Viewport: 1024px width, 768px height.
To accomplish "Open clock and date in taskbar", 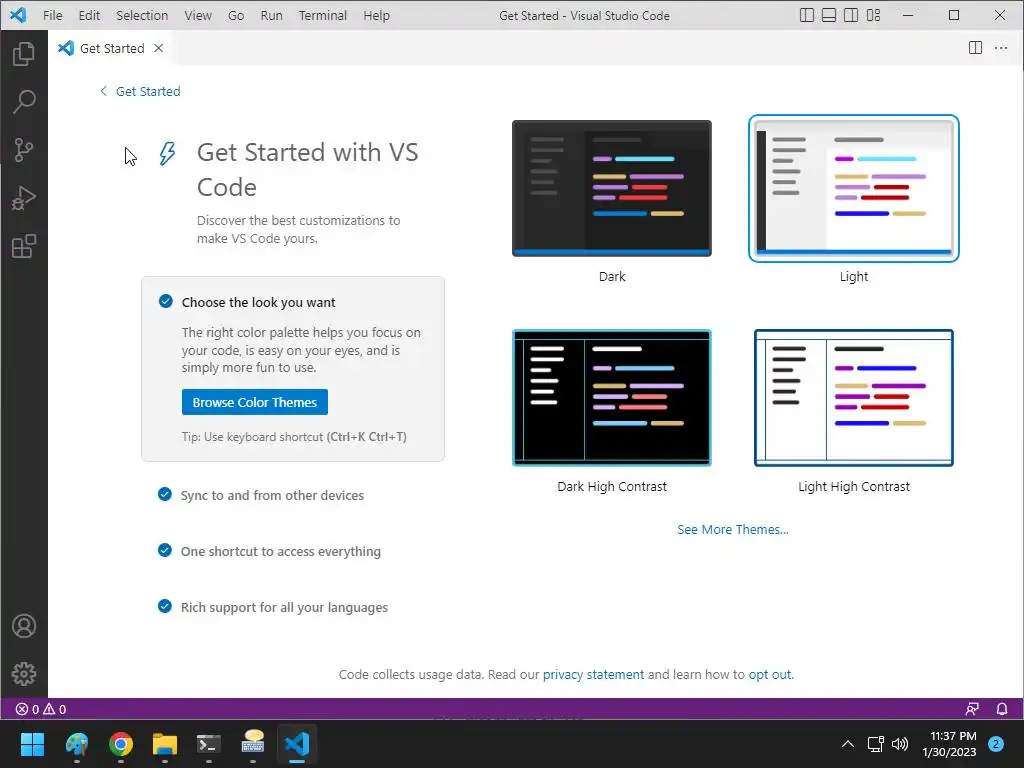I will tap(949, 744).
